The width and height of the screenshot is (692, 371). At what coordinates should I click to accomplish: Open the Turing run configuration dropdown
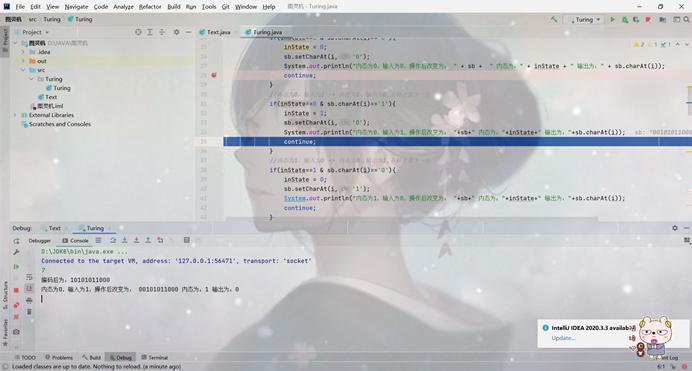(x=585, y=19)
